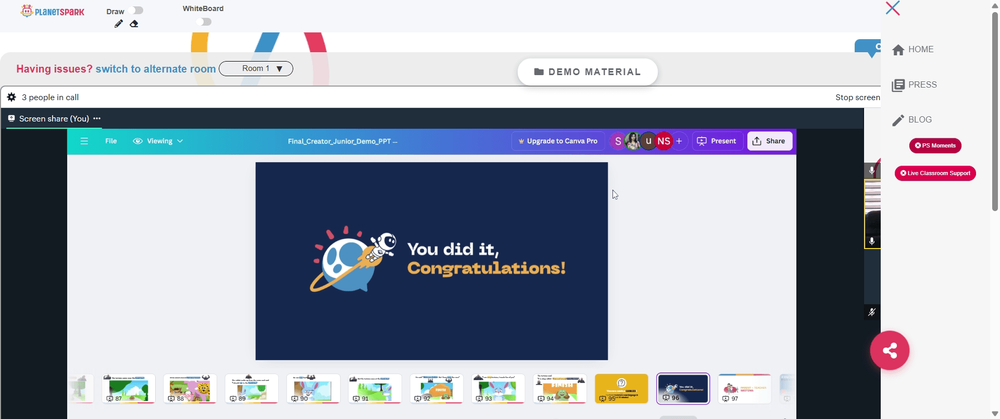Image resolution: width=1000 pixels, height=419 pixels.
Task: Select slide thumbnail 89
Action: (x=252, y=389)
